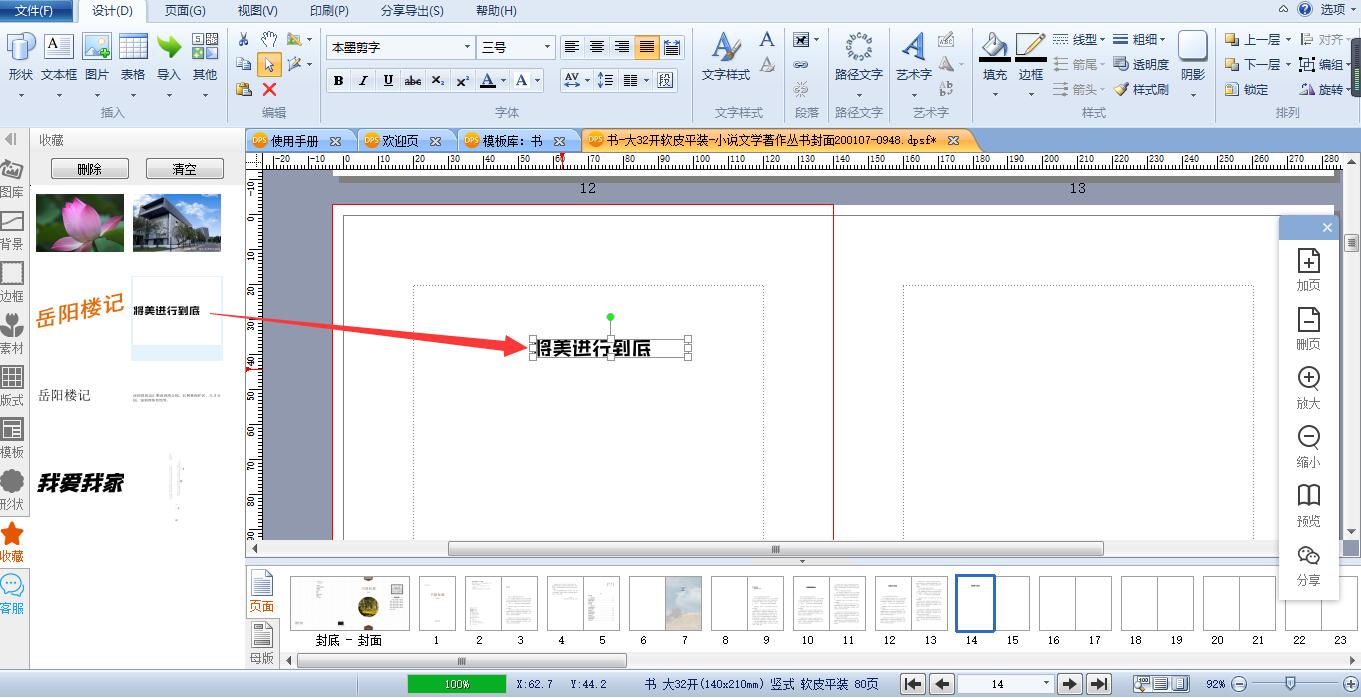Screen dimensions: 1361x698
Task: Open the 路径文字 path text tool
Action: 858,58
